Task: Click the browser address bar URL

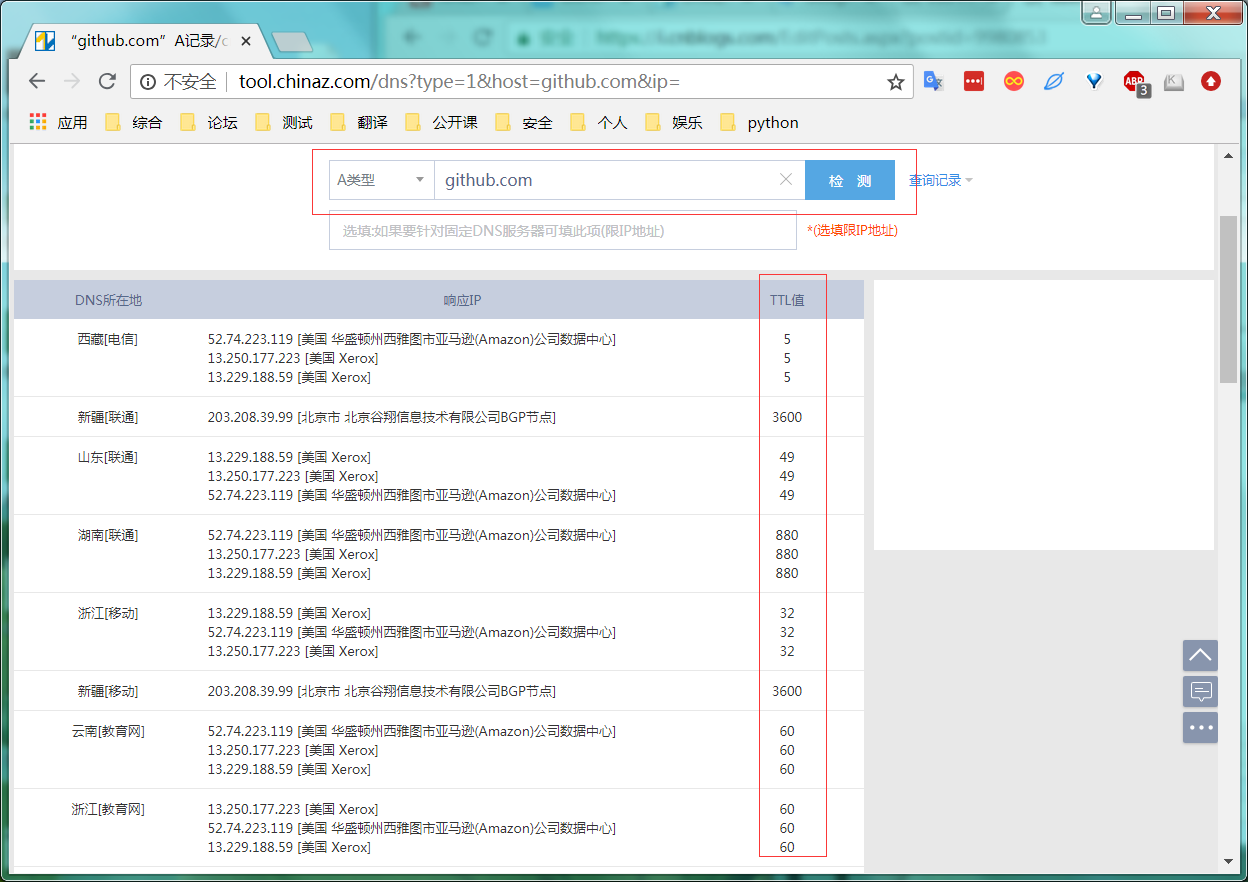Action: click(459, 82)
